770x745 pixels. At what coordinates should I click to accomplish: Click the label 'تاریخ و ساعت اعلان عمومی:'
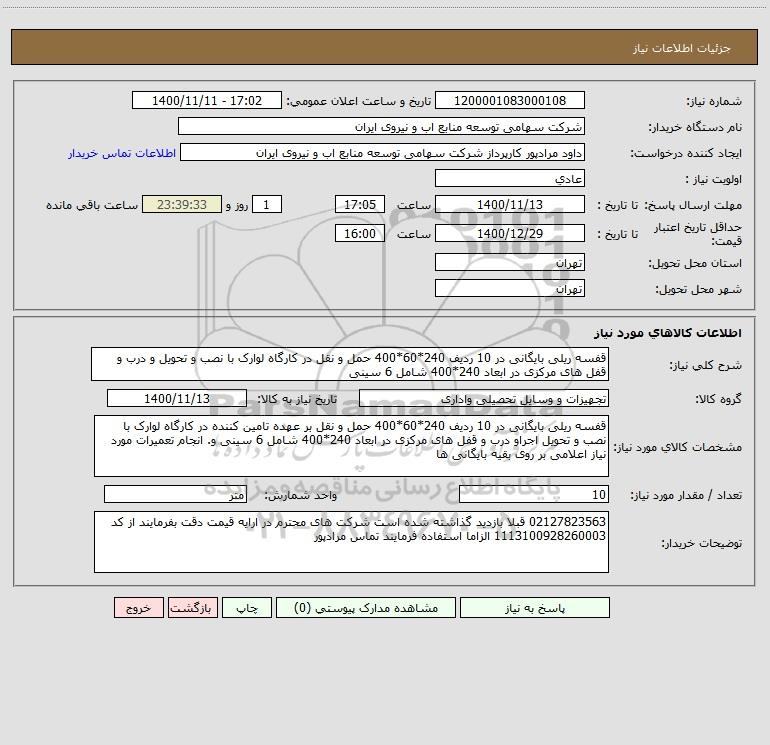[x=358, y=101]
